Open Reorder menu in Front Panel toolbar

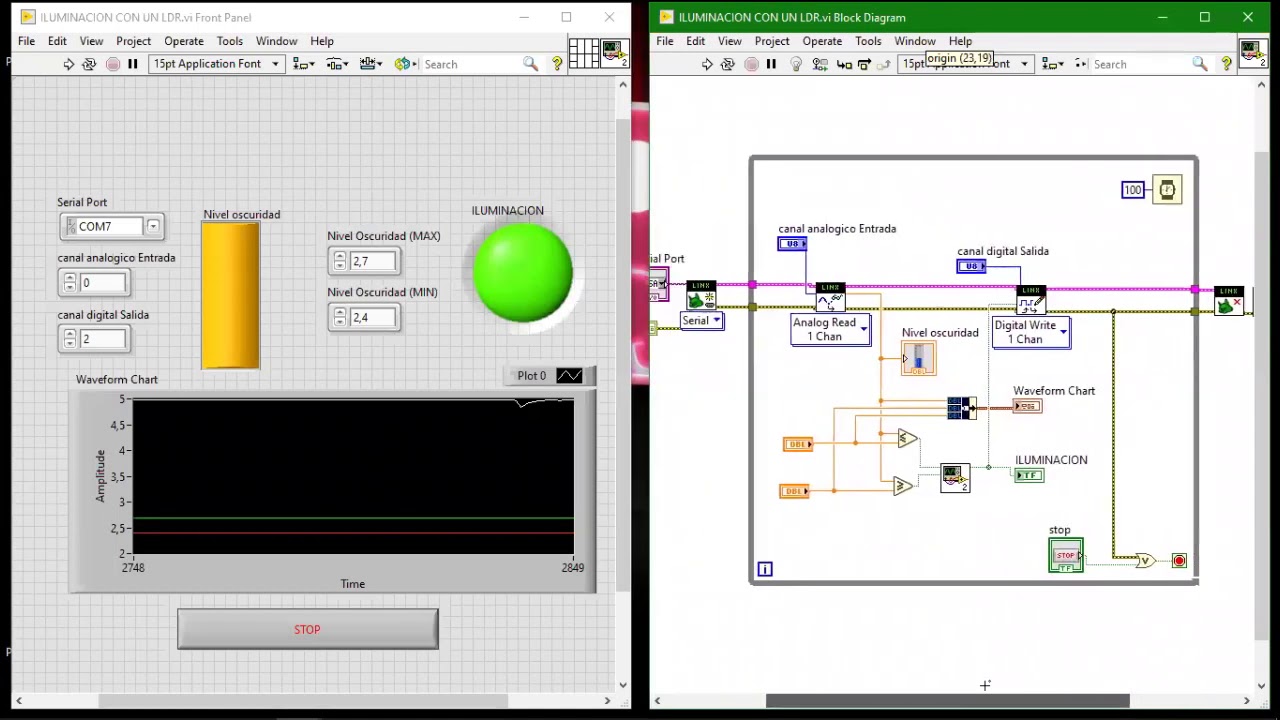click(404, 64)
